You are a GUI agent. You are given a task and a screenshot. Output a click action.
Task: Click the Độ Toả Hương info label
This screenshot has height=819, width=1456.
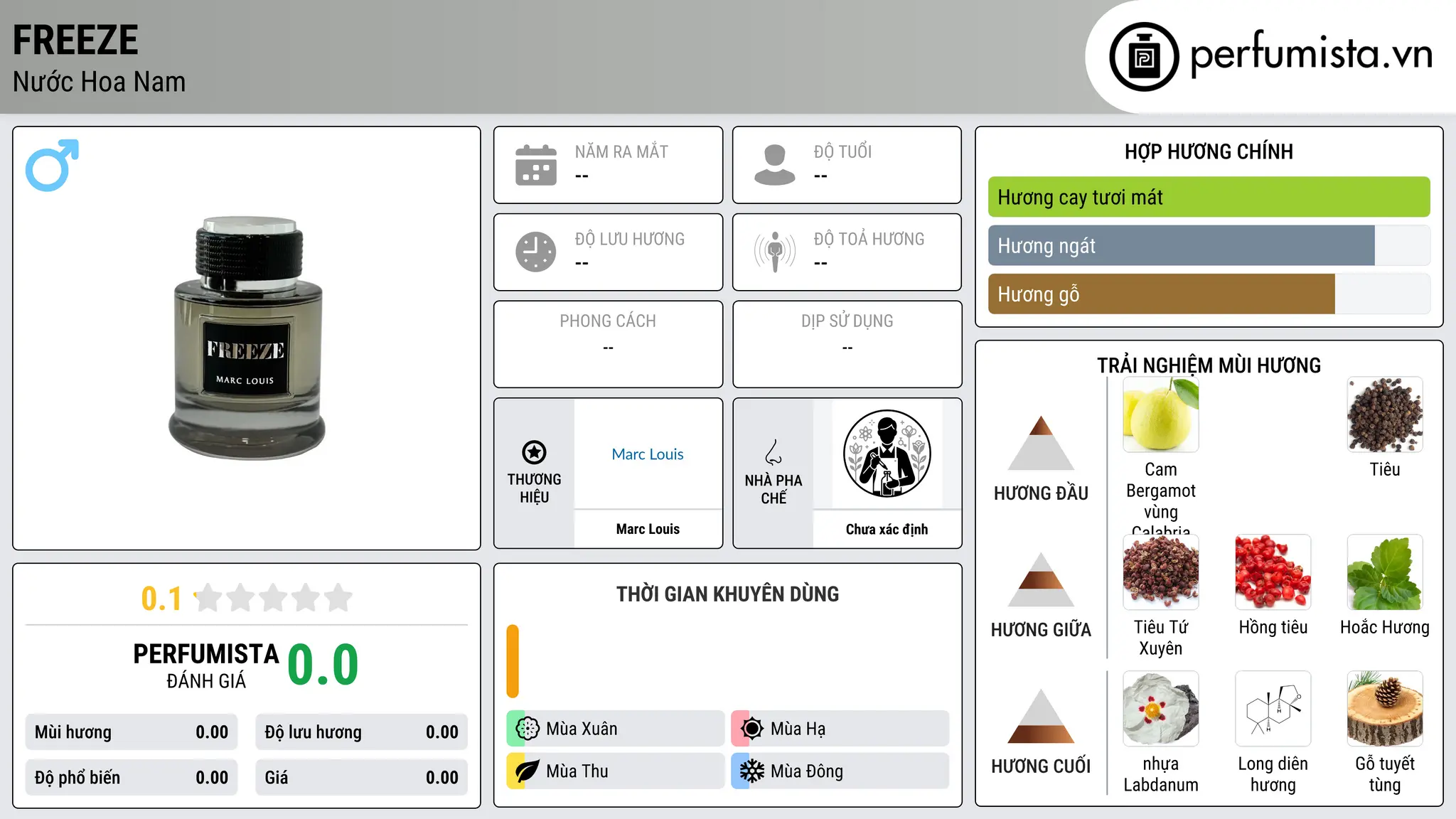pyautogui.click(x=869, y=239)
